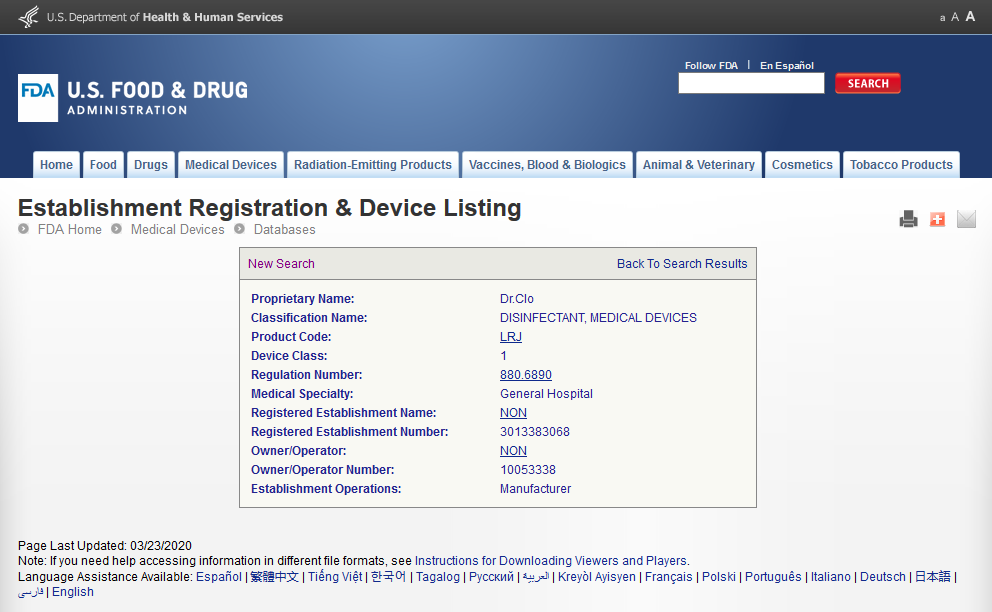992x612 pixels.
Task: Click the FDA logo
Action: click(x=38, y=98)
